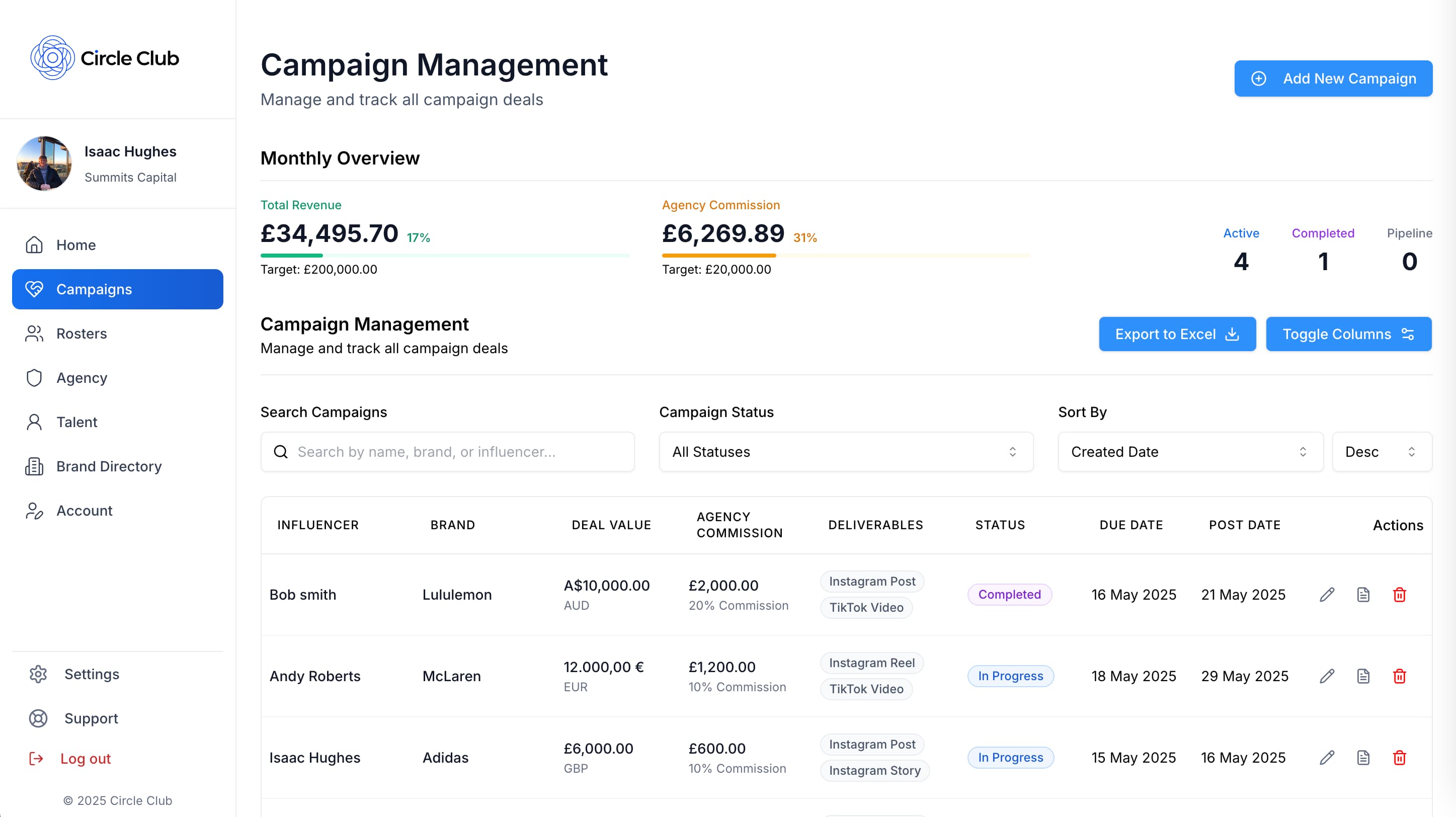Click Add New Campaign button
The image size is (1456, 817).
click(x=1333, y=78)
